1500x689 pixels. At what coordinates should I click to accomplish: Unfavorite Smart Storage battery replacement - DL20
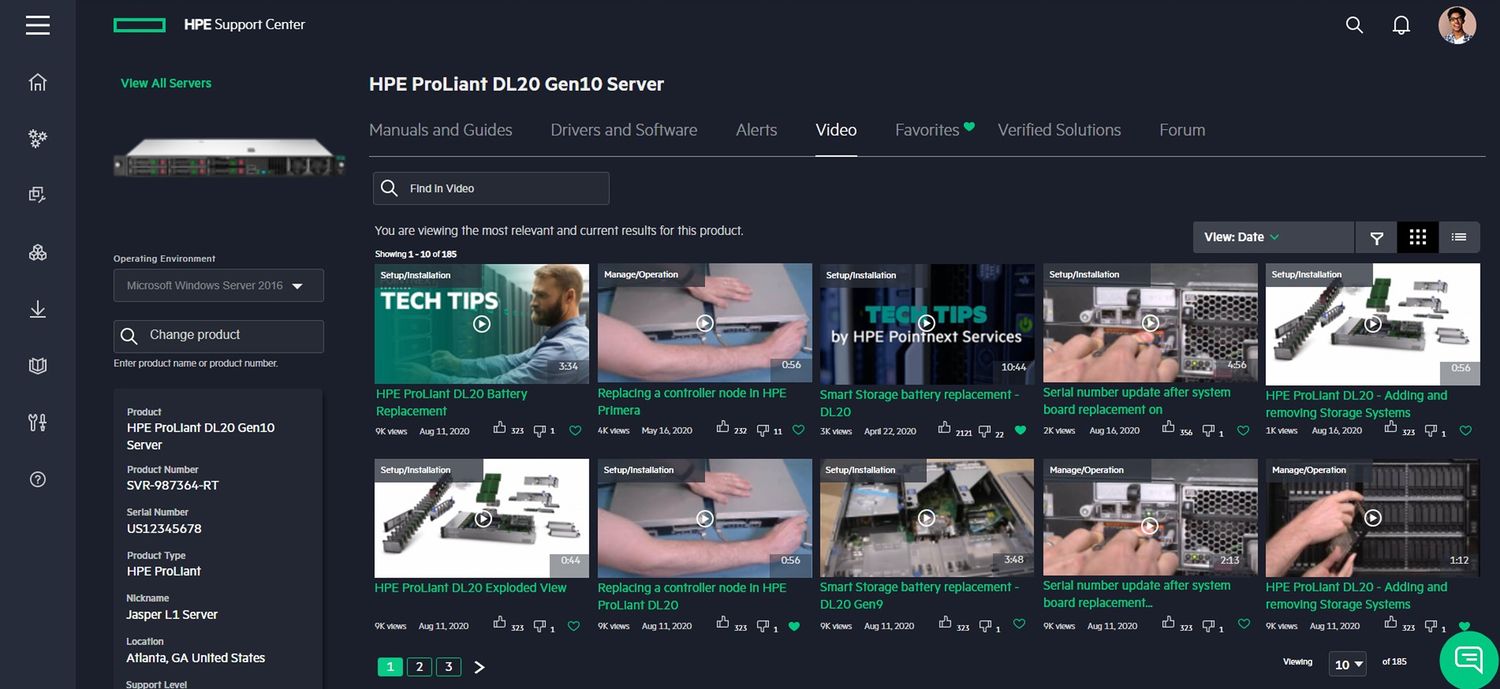click(x=1020, y=431)
